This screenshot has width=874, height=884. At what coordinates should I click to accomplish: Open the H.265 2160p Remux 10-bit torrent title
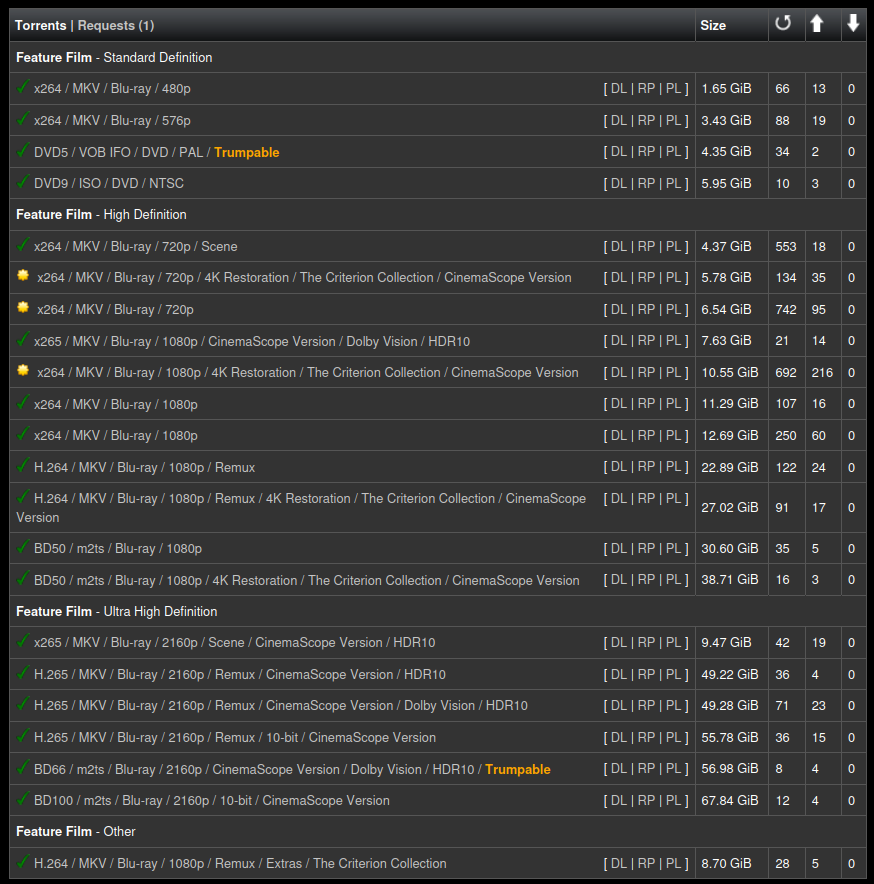coord(235,737)
